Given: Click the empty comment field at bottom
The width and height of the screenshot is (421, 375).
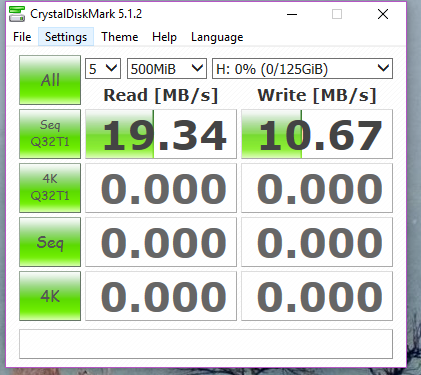Looking at the screenshot, I should point(206,344).
